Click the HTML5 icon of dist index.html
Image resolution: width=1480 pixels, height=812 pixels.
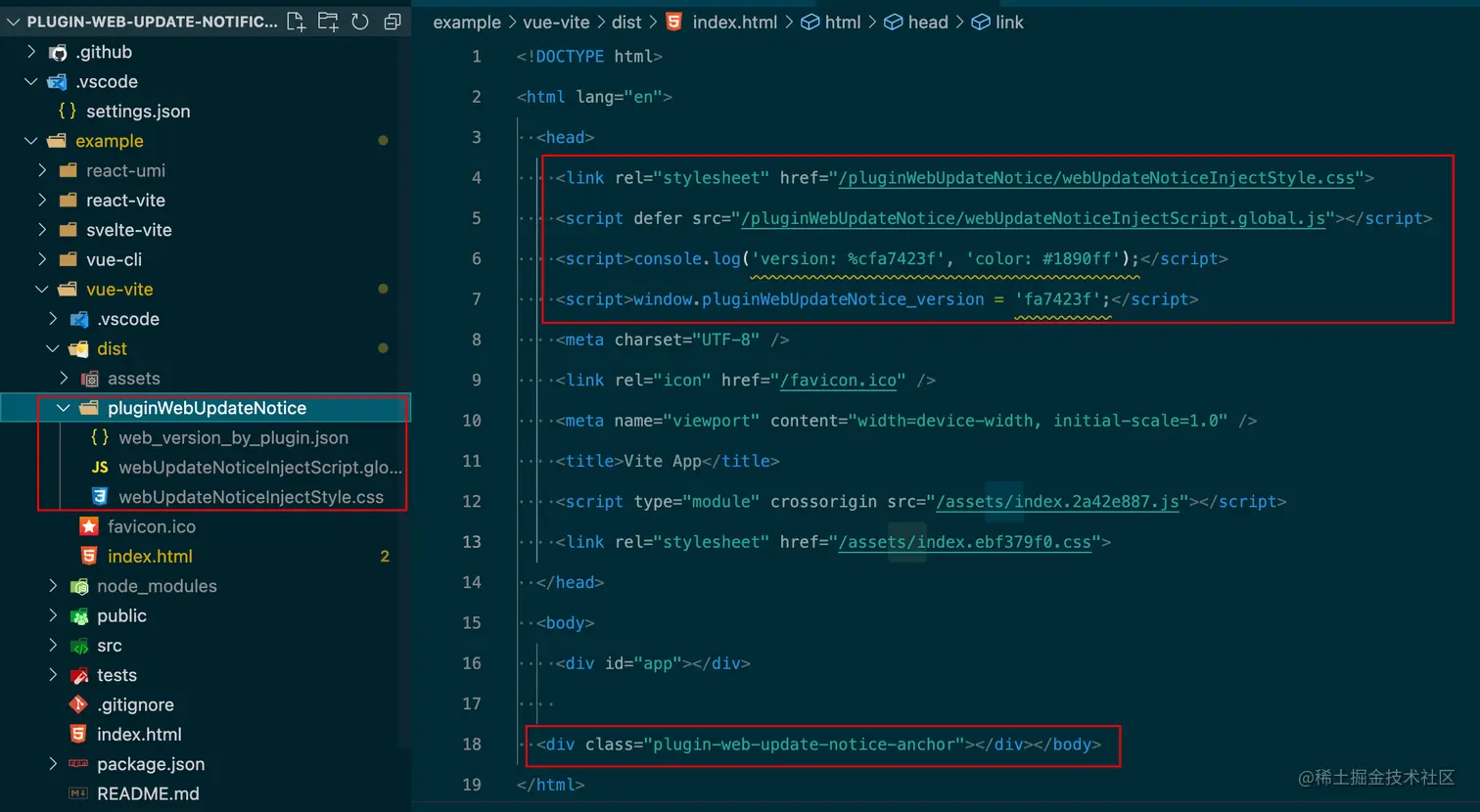[x=89, y=556]
